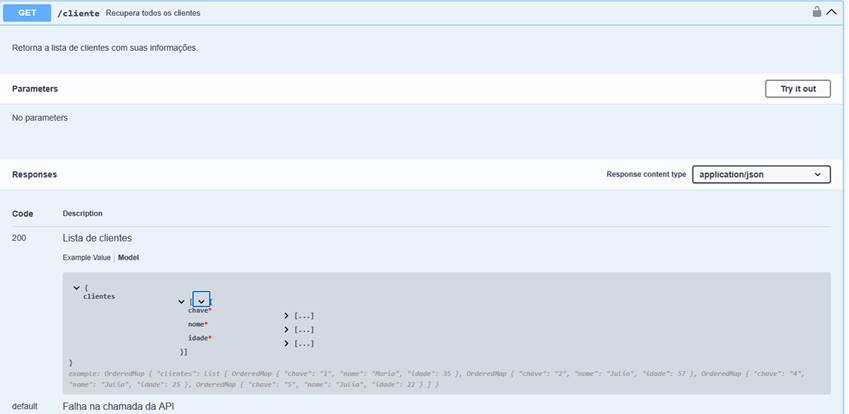Click the default response code row
This screenshot has height=414, width=849.
(x=24, y=406)
